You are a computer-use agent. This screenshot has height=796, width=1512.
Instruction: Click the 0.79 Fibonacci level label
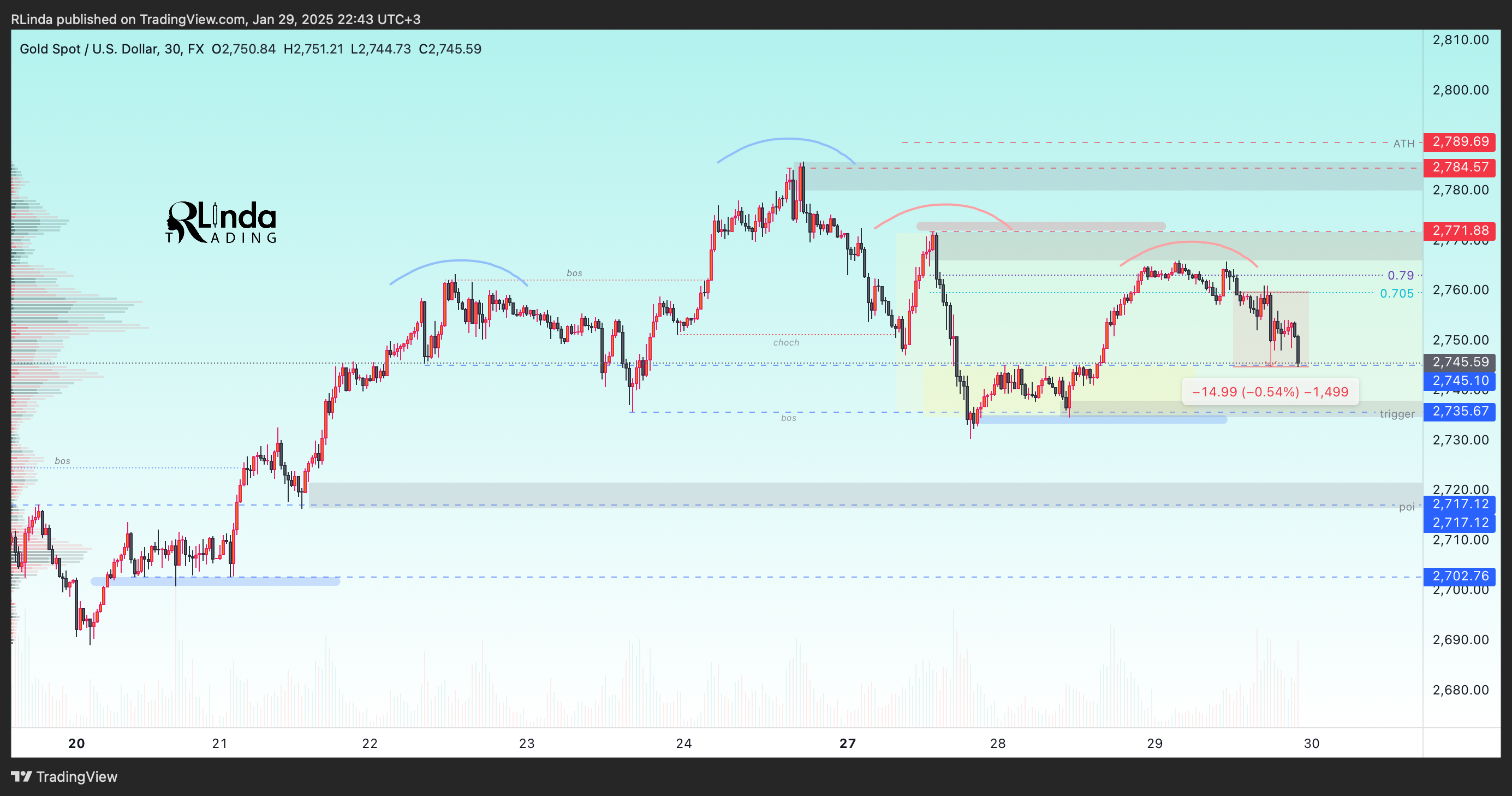click(1401, 275)
